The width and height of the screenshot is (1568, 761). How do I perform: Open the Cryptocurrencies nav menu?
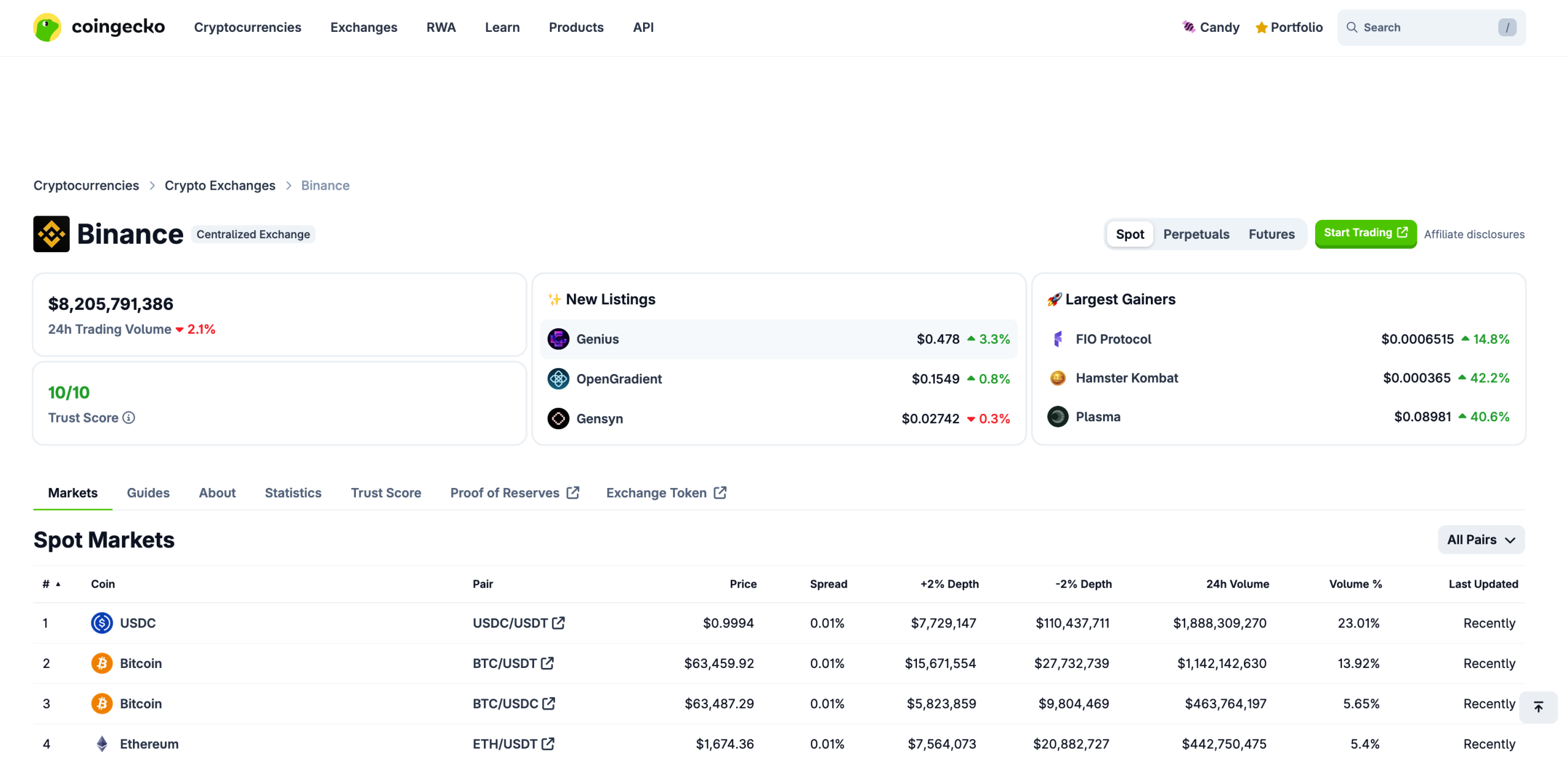point(247,28)
